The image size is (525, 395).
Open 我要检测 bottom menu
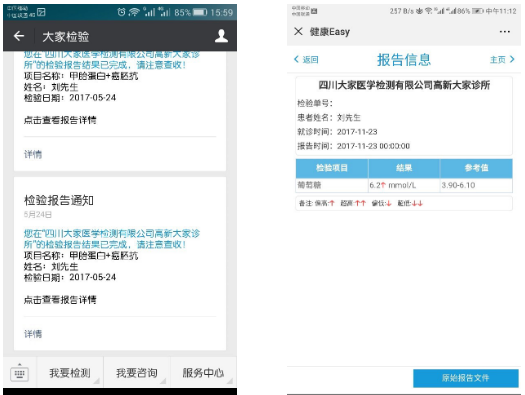pyautogui.click(x=70, y=373)
